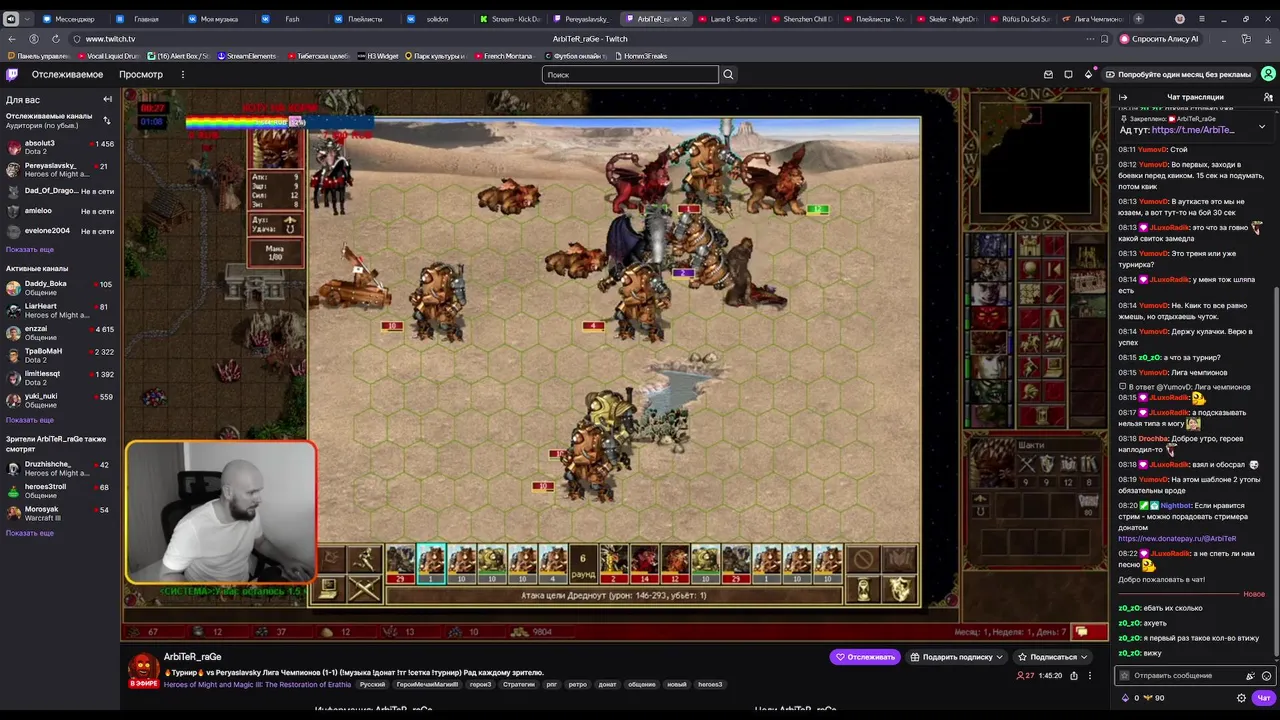Viewport: 1280px width, 720px height.
Task: Open the Bits icon below chat
Action: (1126, 698)
